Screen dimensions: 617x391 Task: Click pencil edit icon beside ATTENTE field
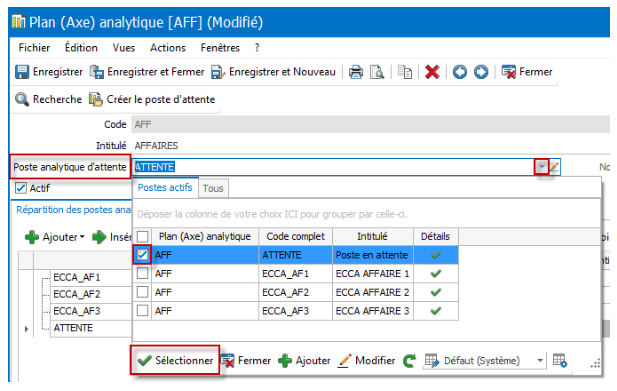(554, 167)
